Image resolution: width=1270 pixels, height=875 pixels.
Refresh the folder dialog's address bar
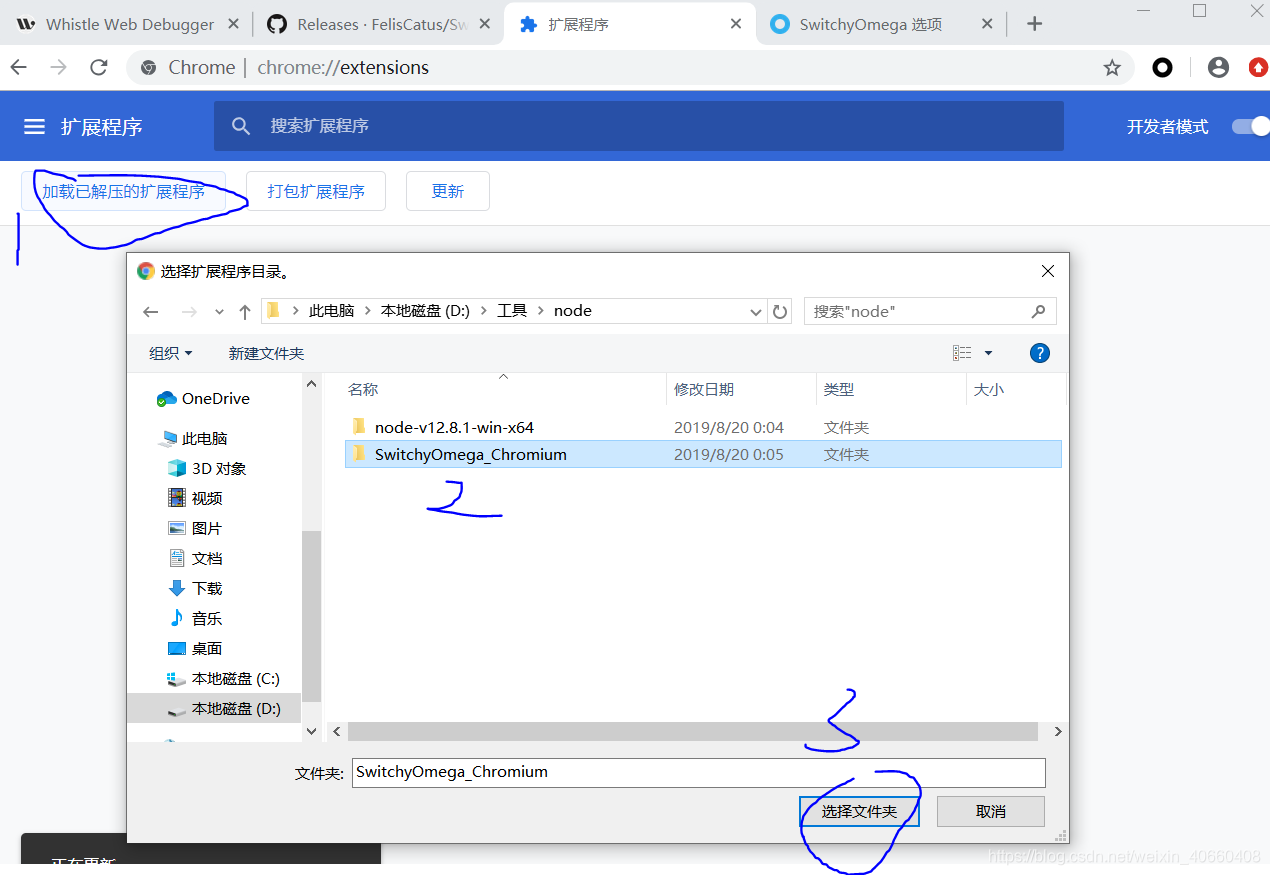(781, 312)
